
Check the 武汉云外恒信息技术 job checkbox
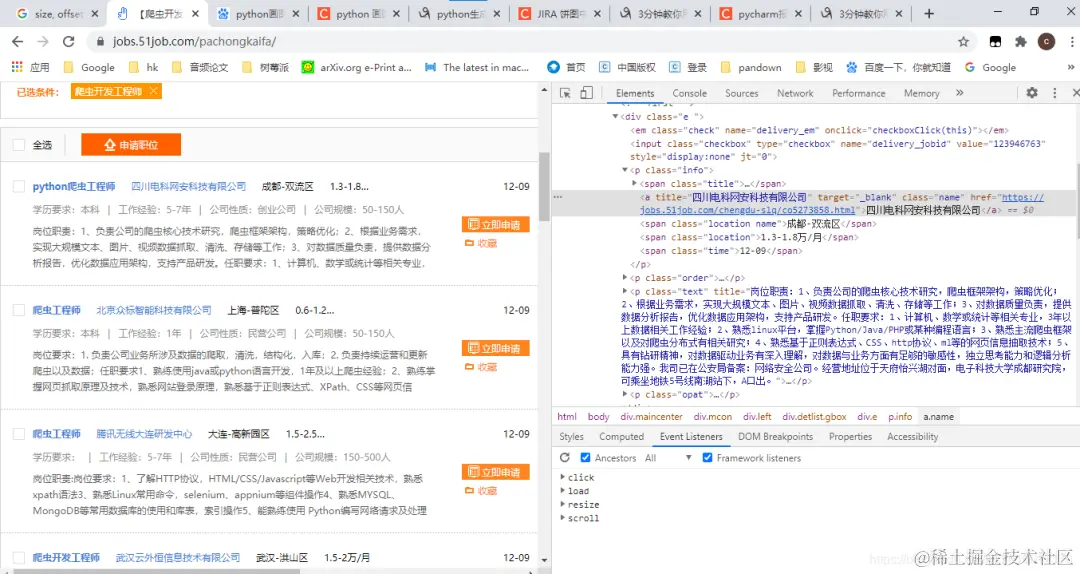19,557
